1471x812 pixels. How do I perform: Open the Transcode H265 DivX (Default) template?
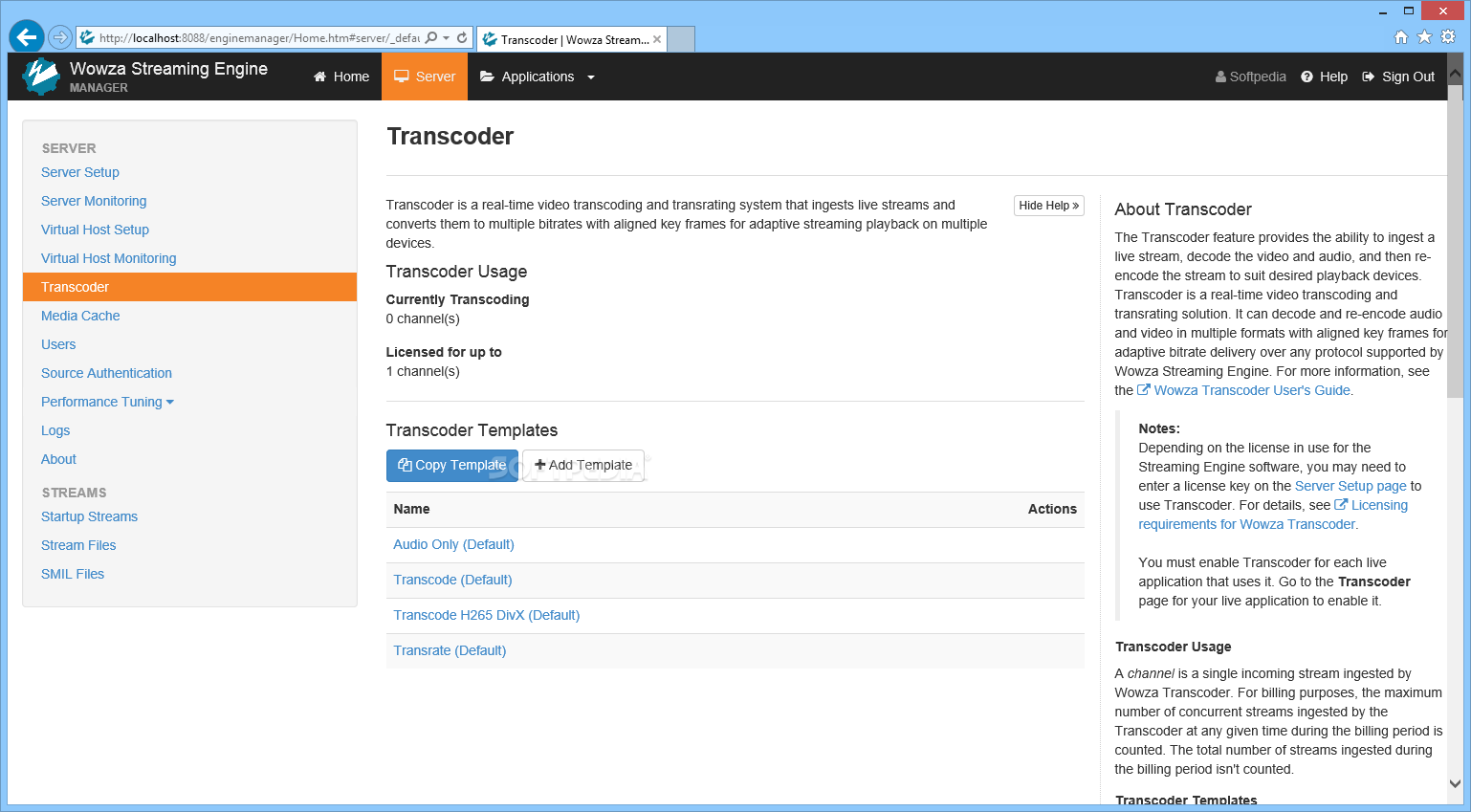click(487, 615)
